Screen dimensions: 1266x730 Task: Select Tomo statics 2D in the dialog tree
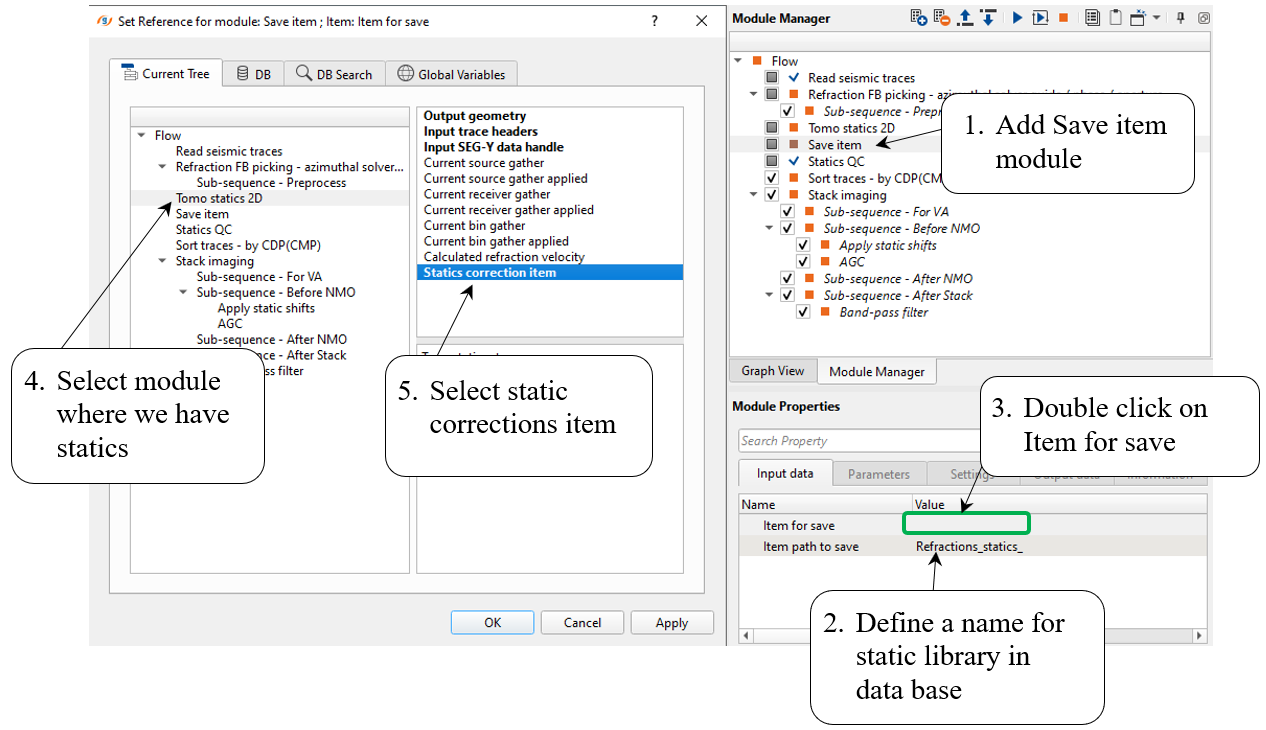click(219, 198)
